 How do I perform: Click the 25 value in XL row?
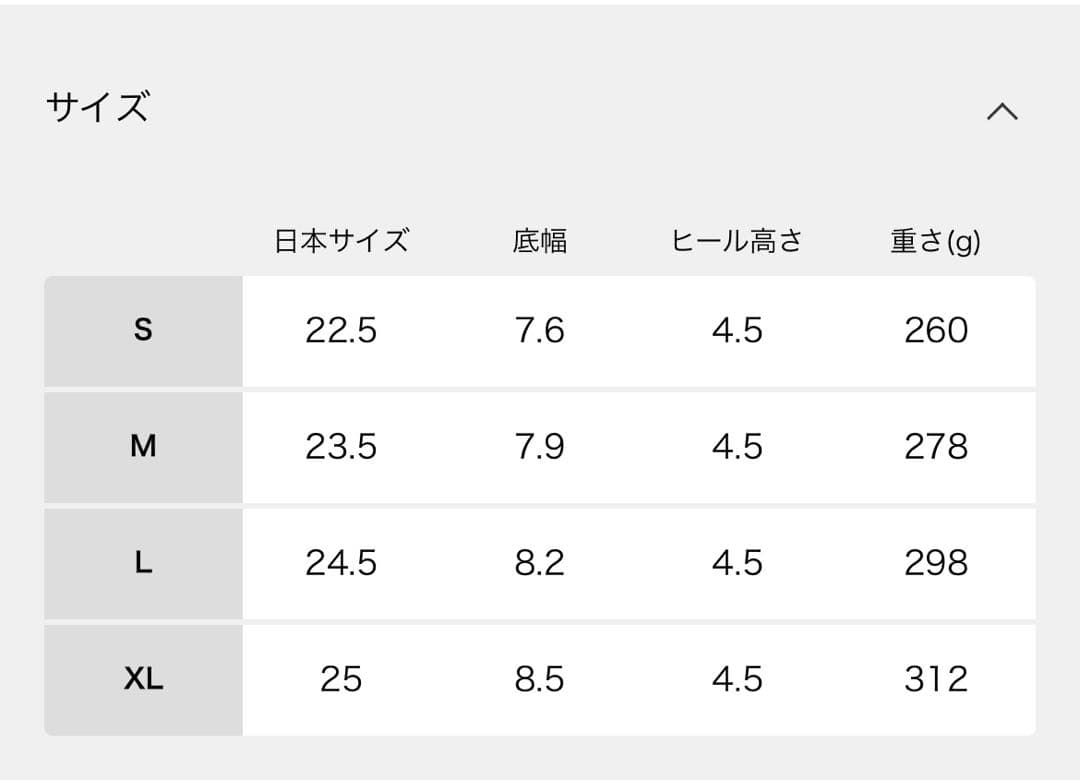(341, 679)
